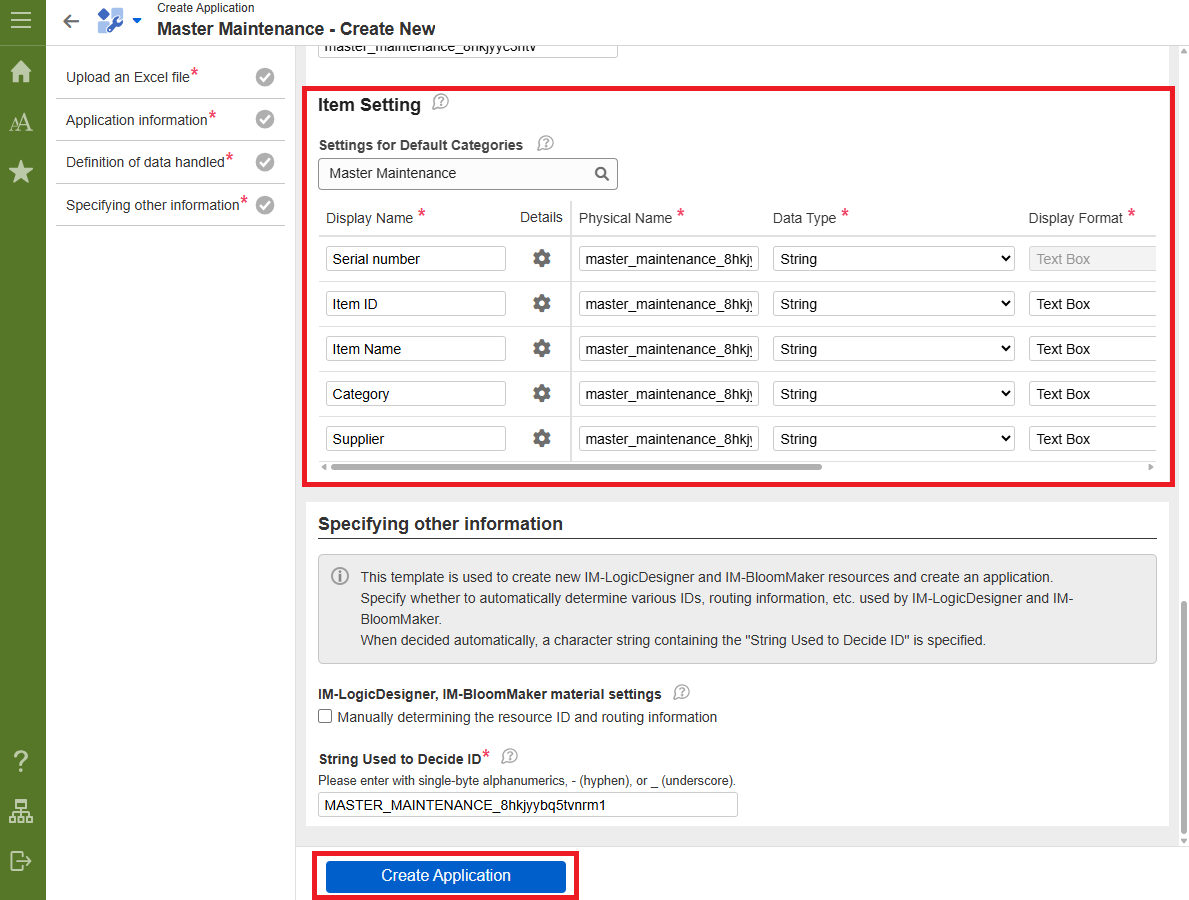Open details gear for Serial number row
This screenshot has width=1189, height=900.
tap(541, 259)
